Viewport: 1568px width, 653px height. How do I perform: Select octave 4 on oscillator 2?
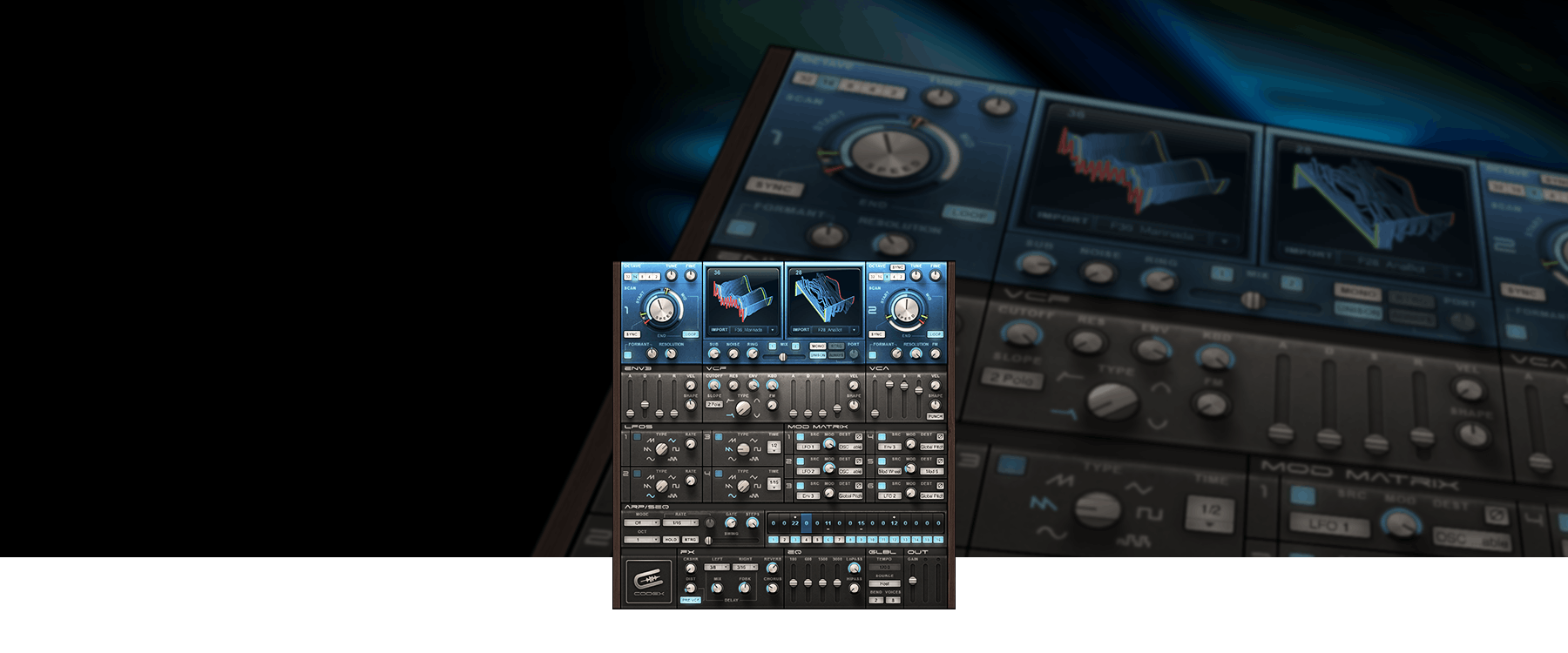[894, 277]
